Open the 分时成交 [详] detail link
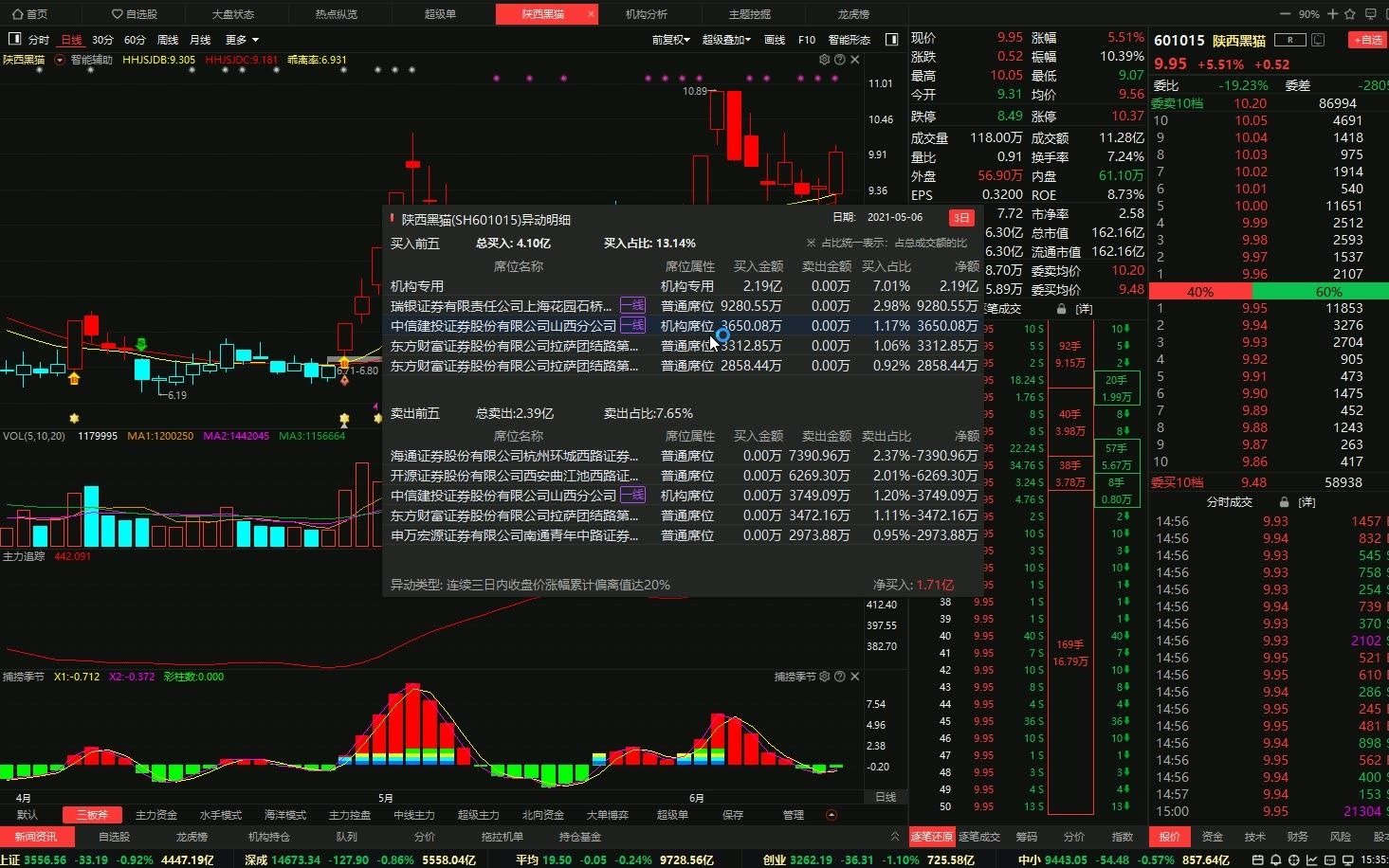Viewport: 1389px width, 868px height. coord(1307,502)
